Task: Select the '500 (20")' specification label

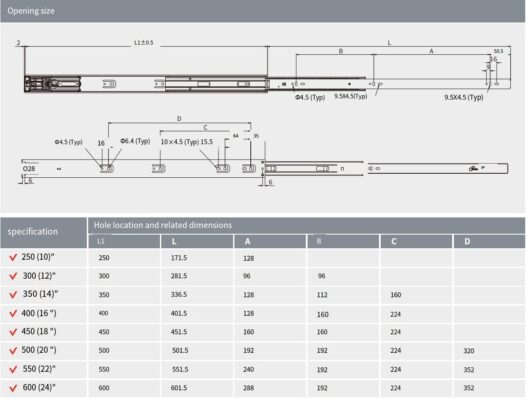Action: click(39, 350)
